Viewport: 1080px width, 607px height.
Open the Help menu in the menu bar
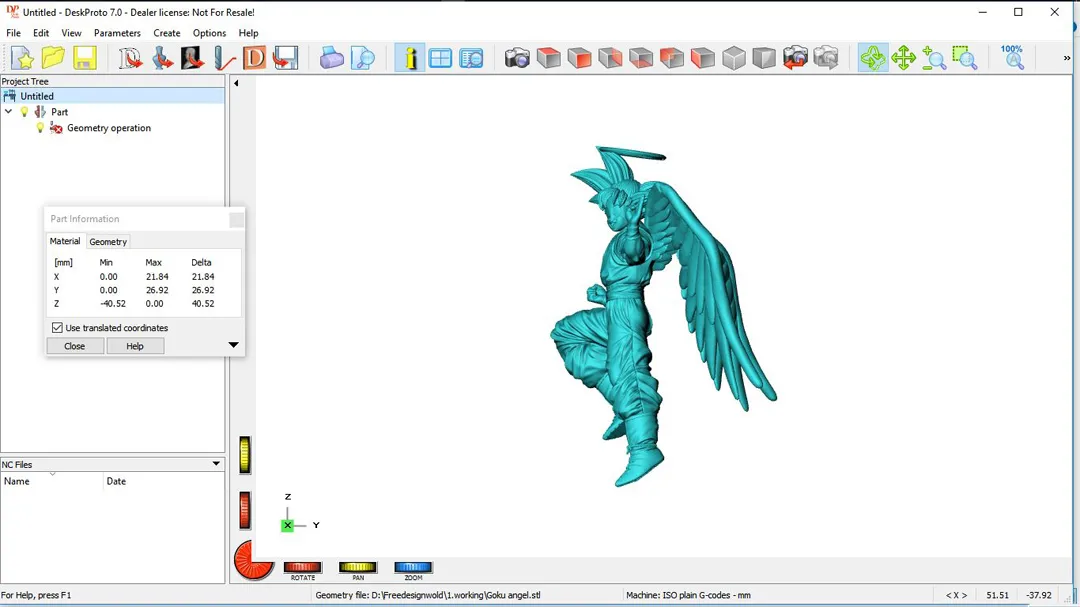click(x=249, y=33)
